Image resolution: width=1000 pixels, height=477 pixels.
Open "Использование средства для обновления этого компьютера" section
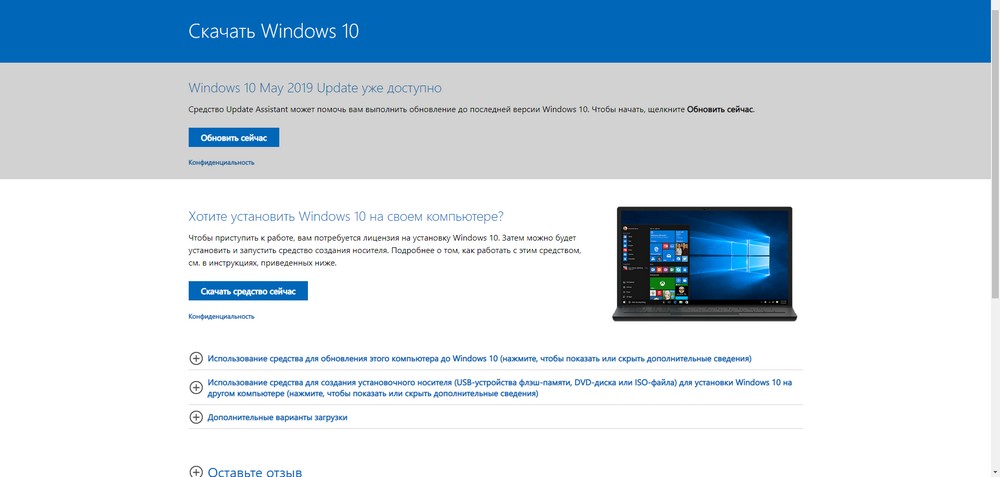pos(480,358)
